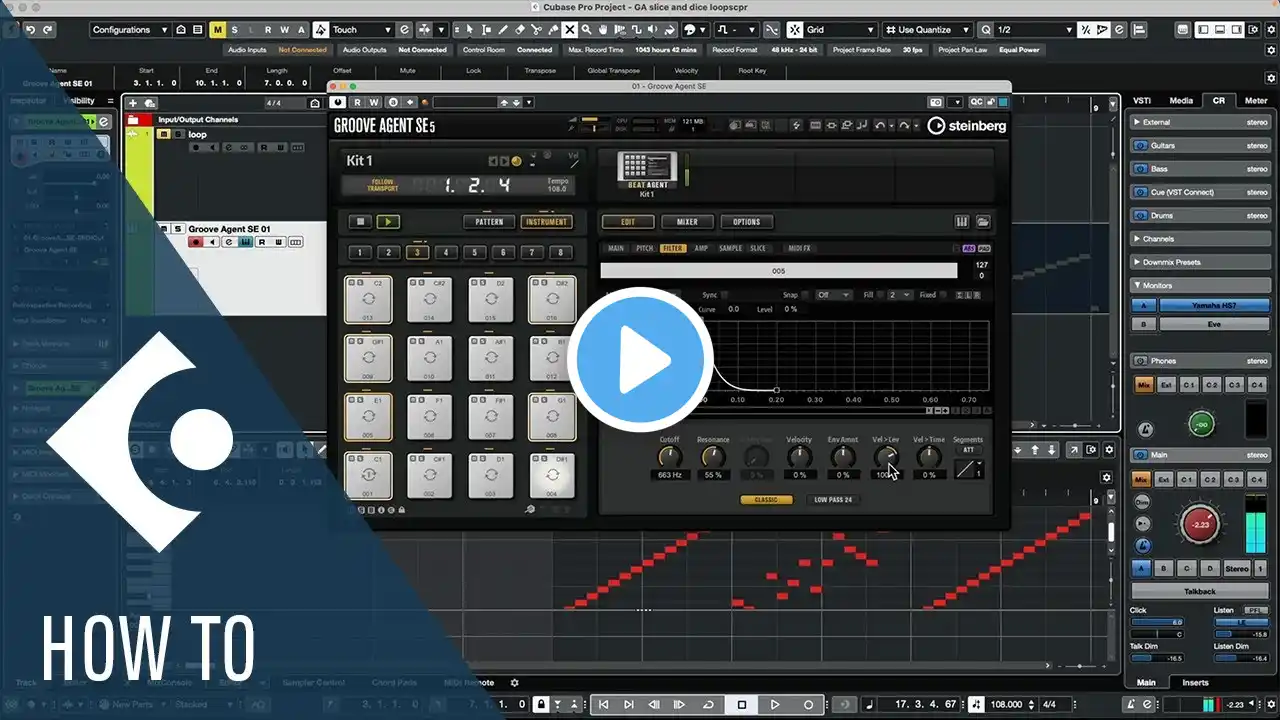Enable monitor A Yamaha HS7

point(1143,305)
